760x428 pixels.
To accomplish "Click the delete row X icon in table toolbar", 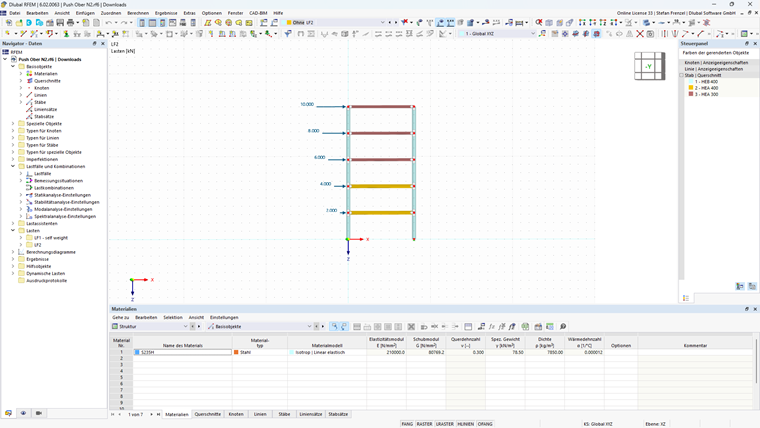I will pos(411,327).
